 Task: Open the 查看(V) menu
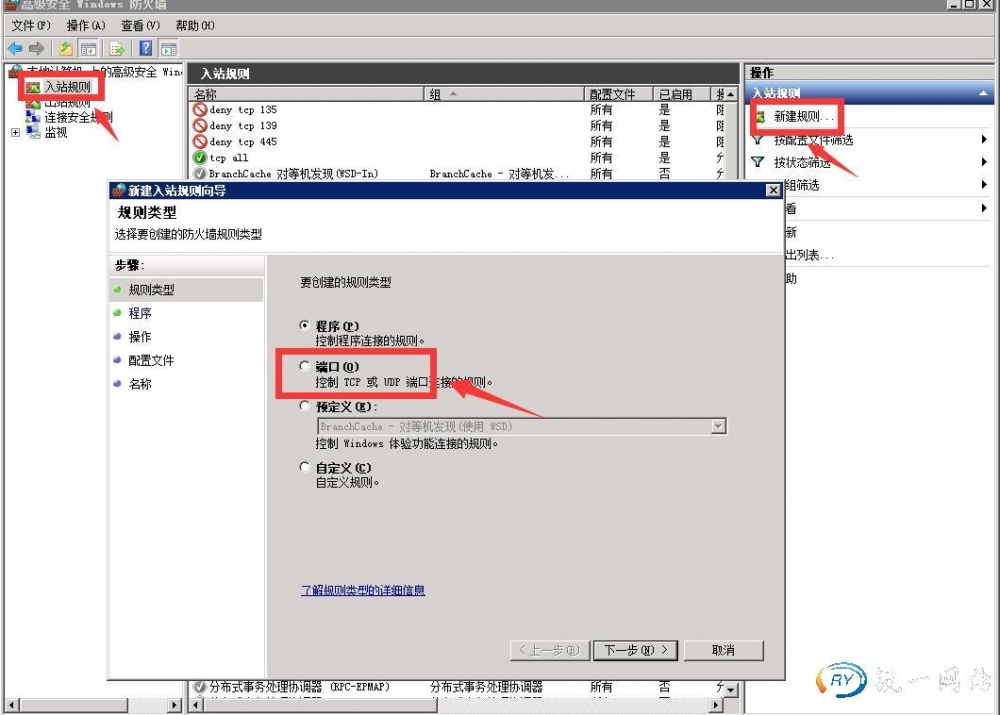[140, 25]
